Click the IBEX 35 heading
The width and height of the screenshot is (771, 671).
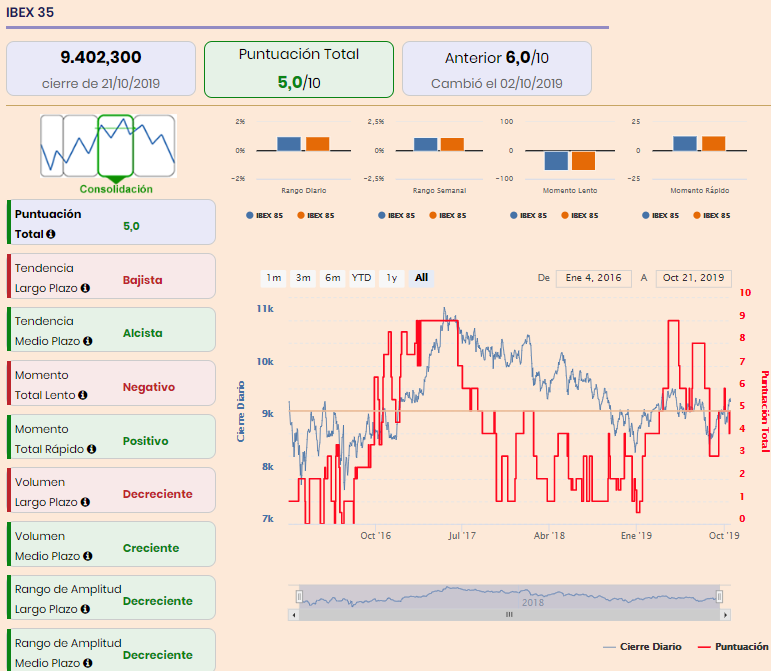tap(30, 12)
